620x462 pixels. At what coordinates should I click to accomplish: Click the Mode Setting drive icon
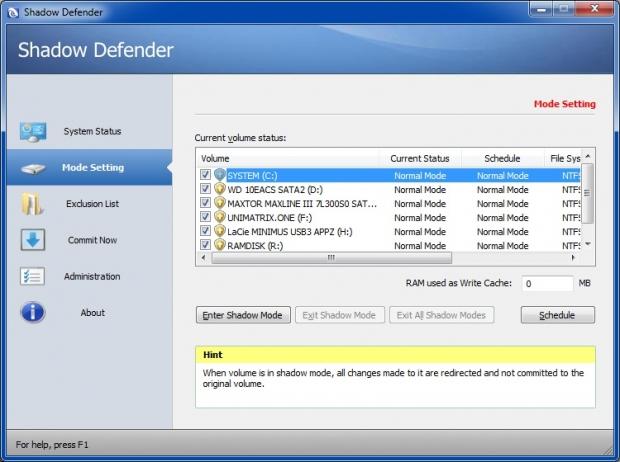[x=33, y=169]
